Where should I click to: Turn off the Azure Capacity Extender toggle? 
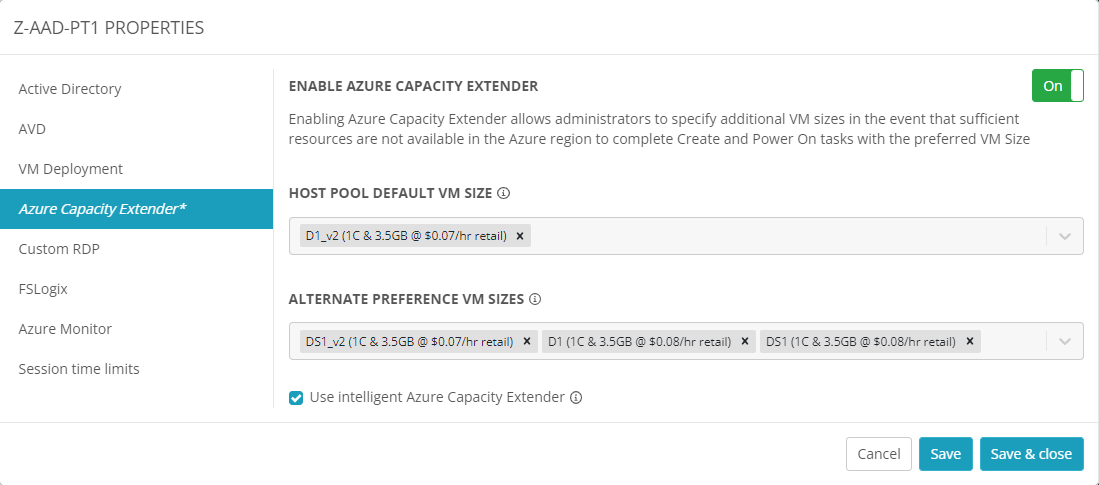(x=1057, y=86)
